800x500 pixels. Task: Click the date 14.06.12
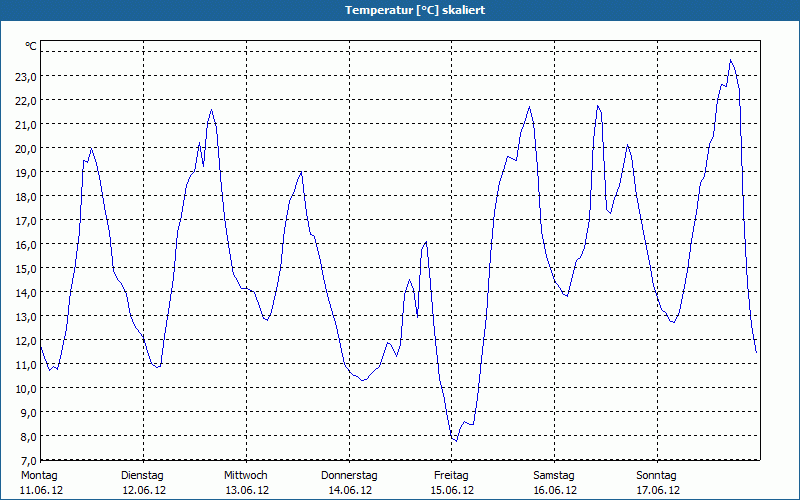point(350,490)
